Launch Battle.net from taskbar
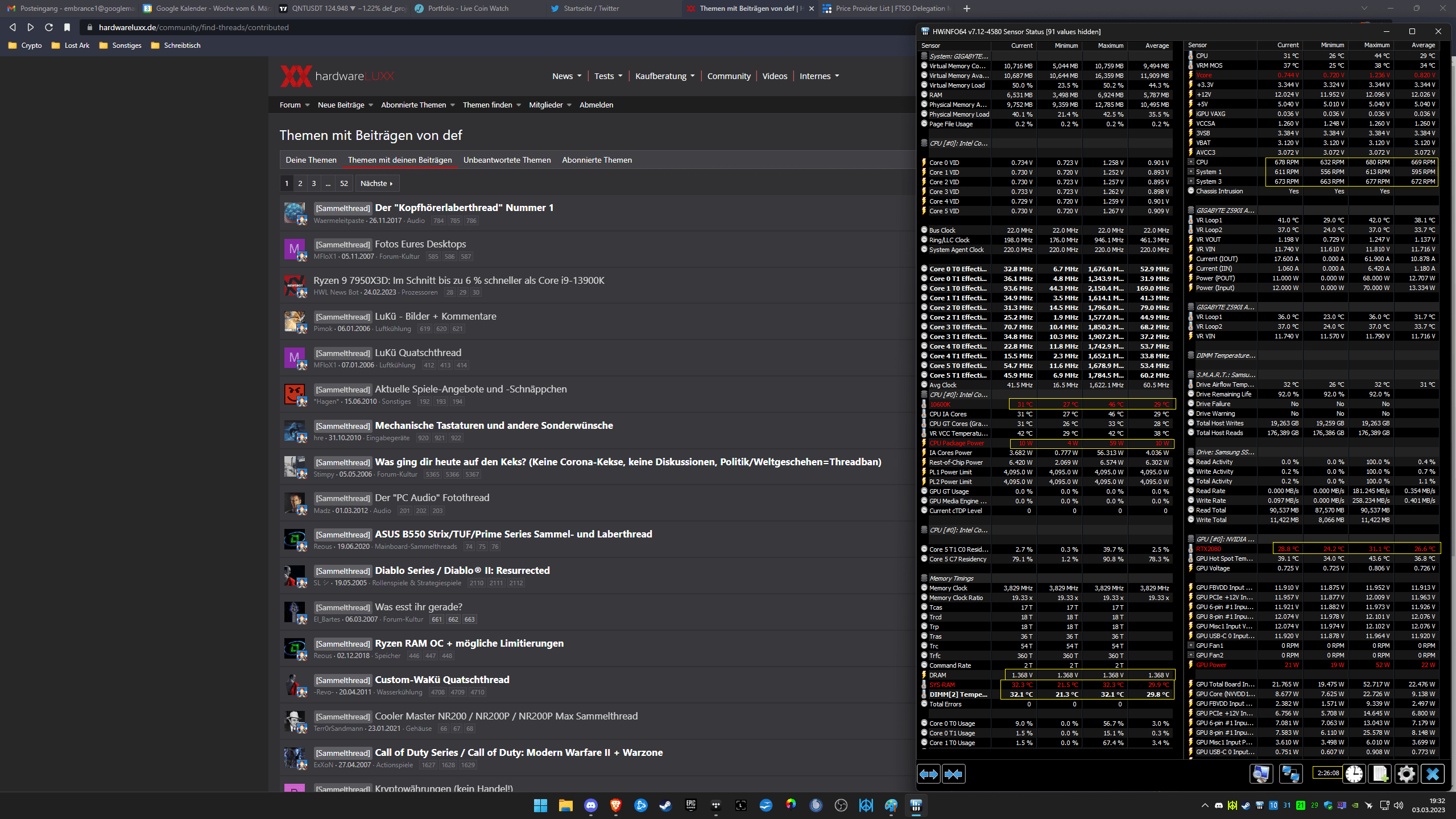The width and height of the screenshot is (1456, 819). pos(640,805)
